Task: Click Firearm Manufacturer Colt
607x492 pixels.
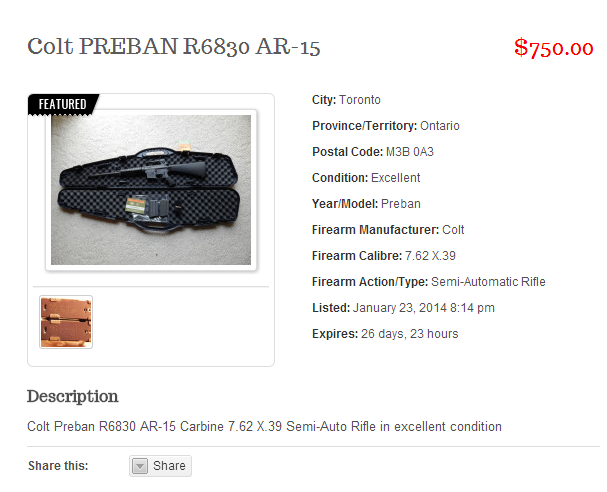Action: [388, 230]
